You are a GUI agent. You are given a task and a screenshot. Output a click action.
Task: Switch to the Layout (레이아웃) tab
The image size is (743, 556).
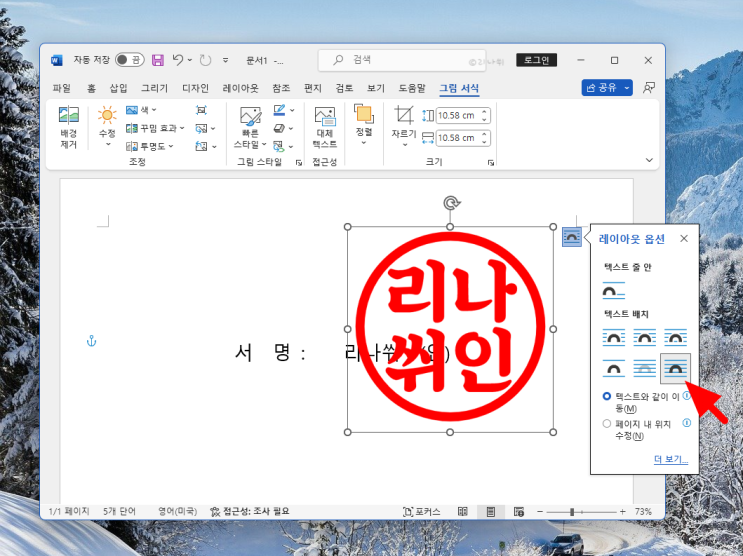241,88
